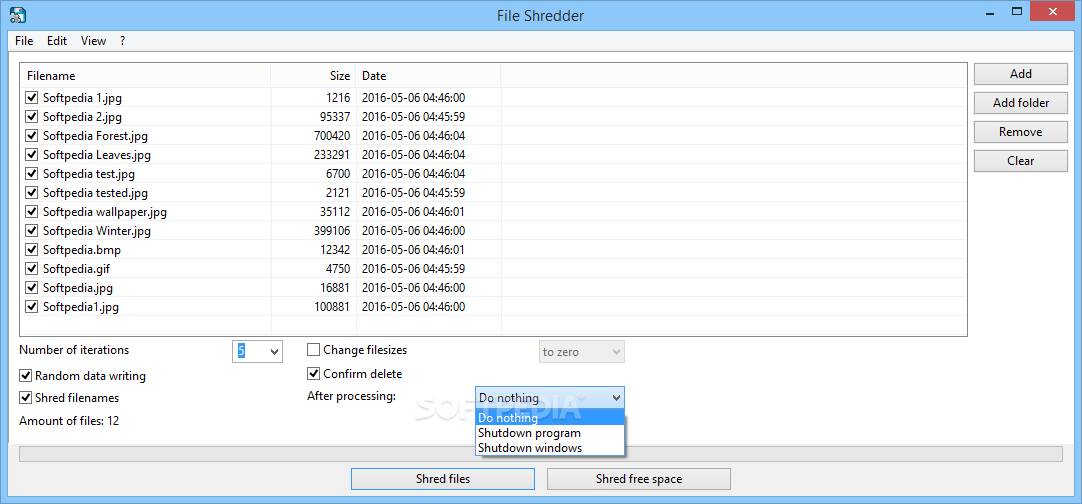Select the 'Softpedia Forest.jpg' filename
The height and width of the screenshot is (504, 1082).
click(x=95, y=135)
